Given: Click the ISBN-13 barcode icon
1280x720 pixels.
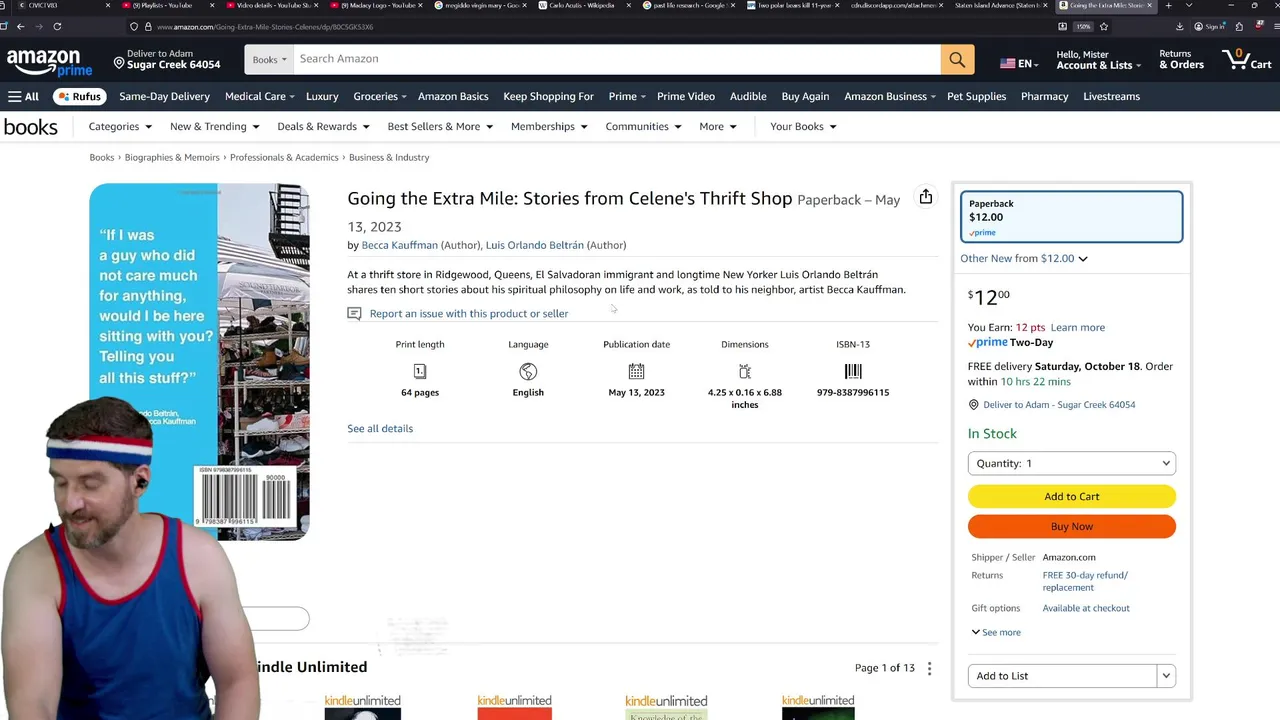Looking at the screenshot, I should coord(853,371).
